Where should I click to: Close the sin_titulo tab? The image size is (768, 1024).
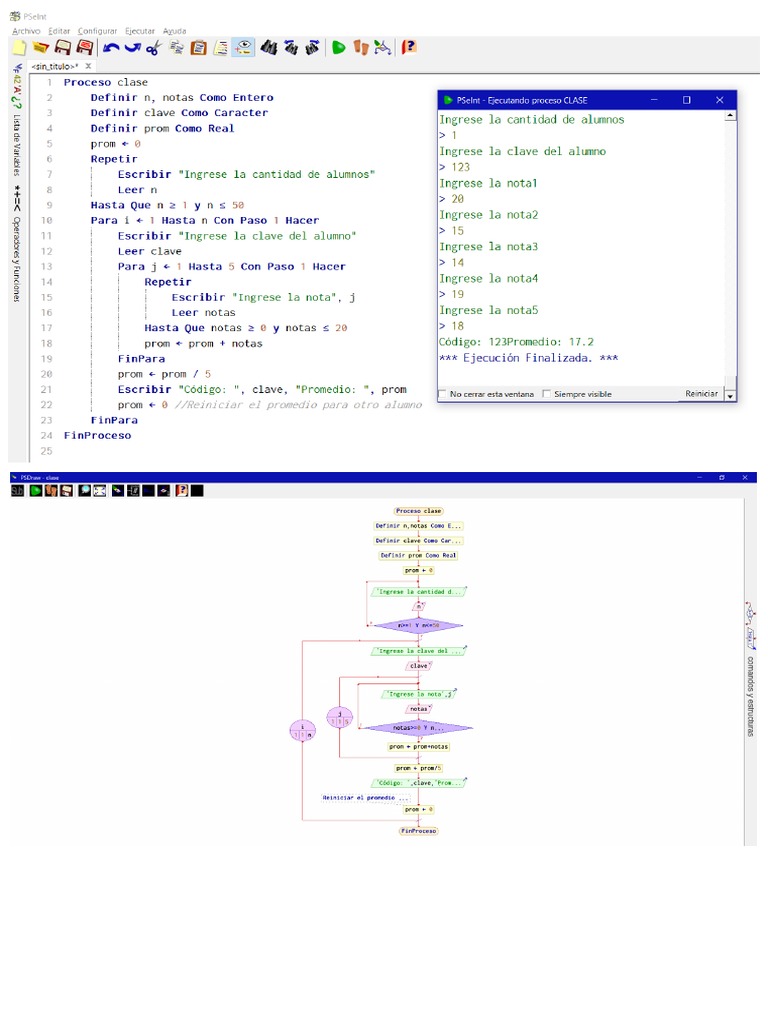click(x=88, y=66)
